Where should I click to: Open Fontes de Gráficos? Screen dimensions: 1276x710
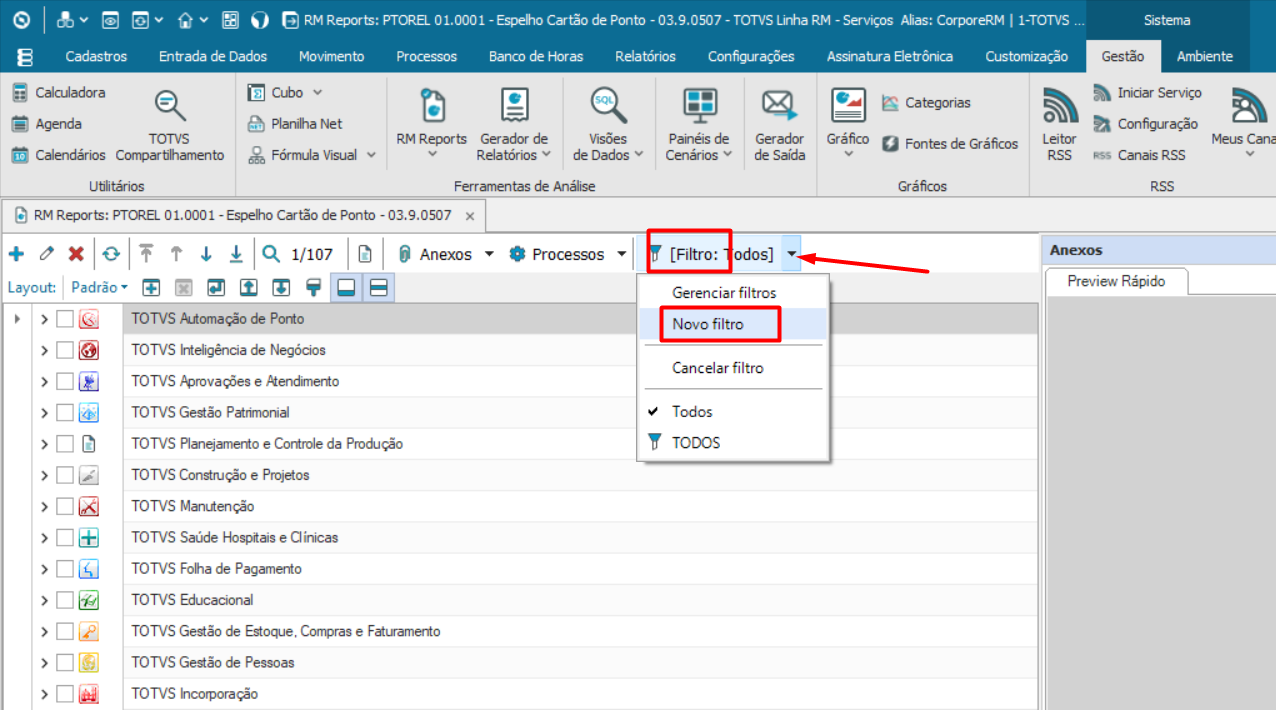[950, 144]
